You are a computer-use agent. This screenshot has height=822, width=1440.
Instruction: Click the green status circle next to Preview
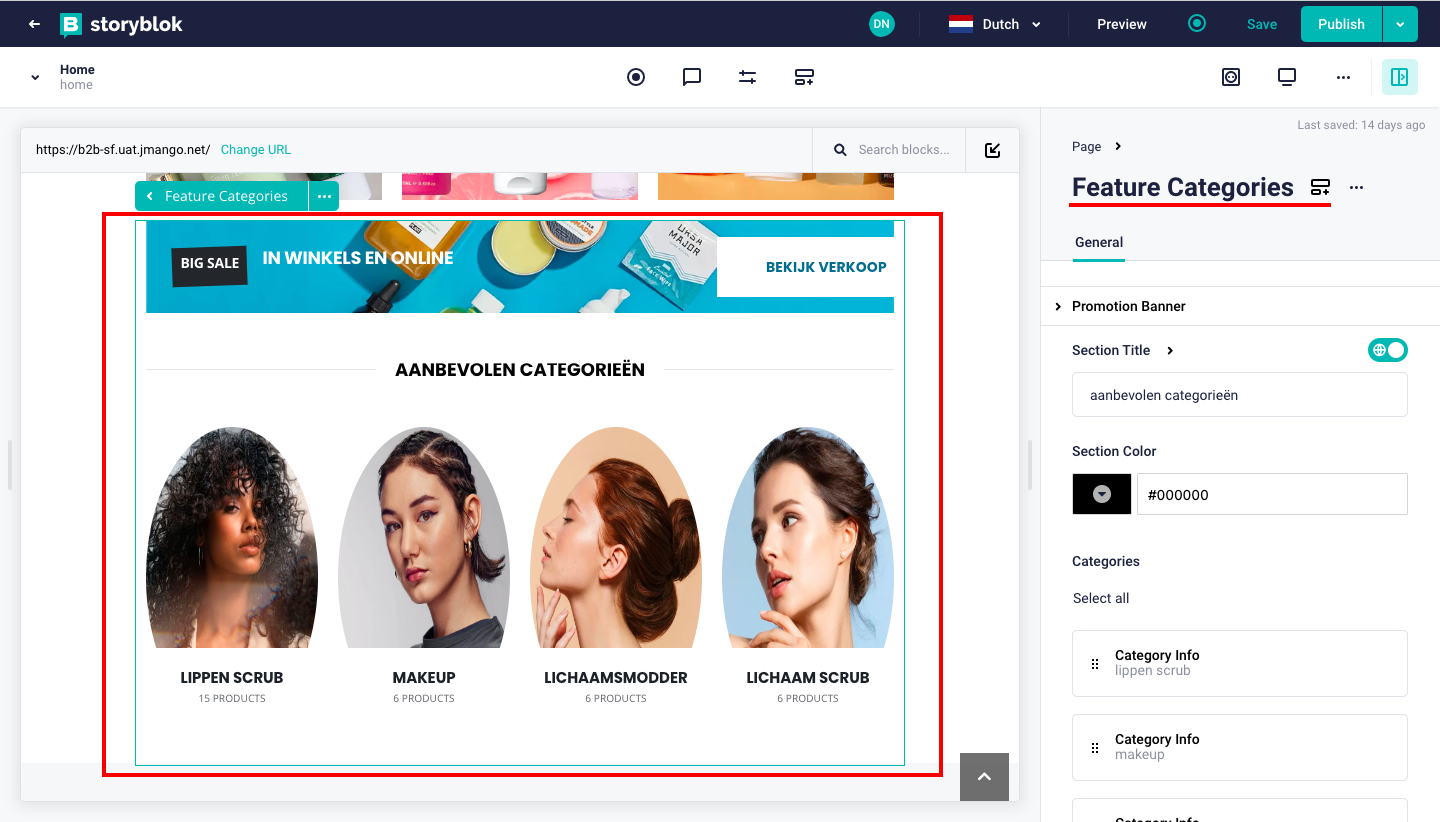tap(1197, 24)
